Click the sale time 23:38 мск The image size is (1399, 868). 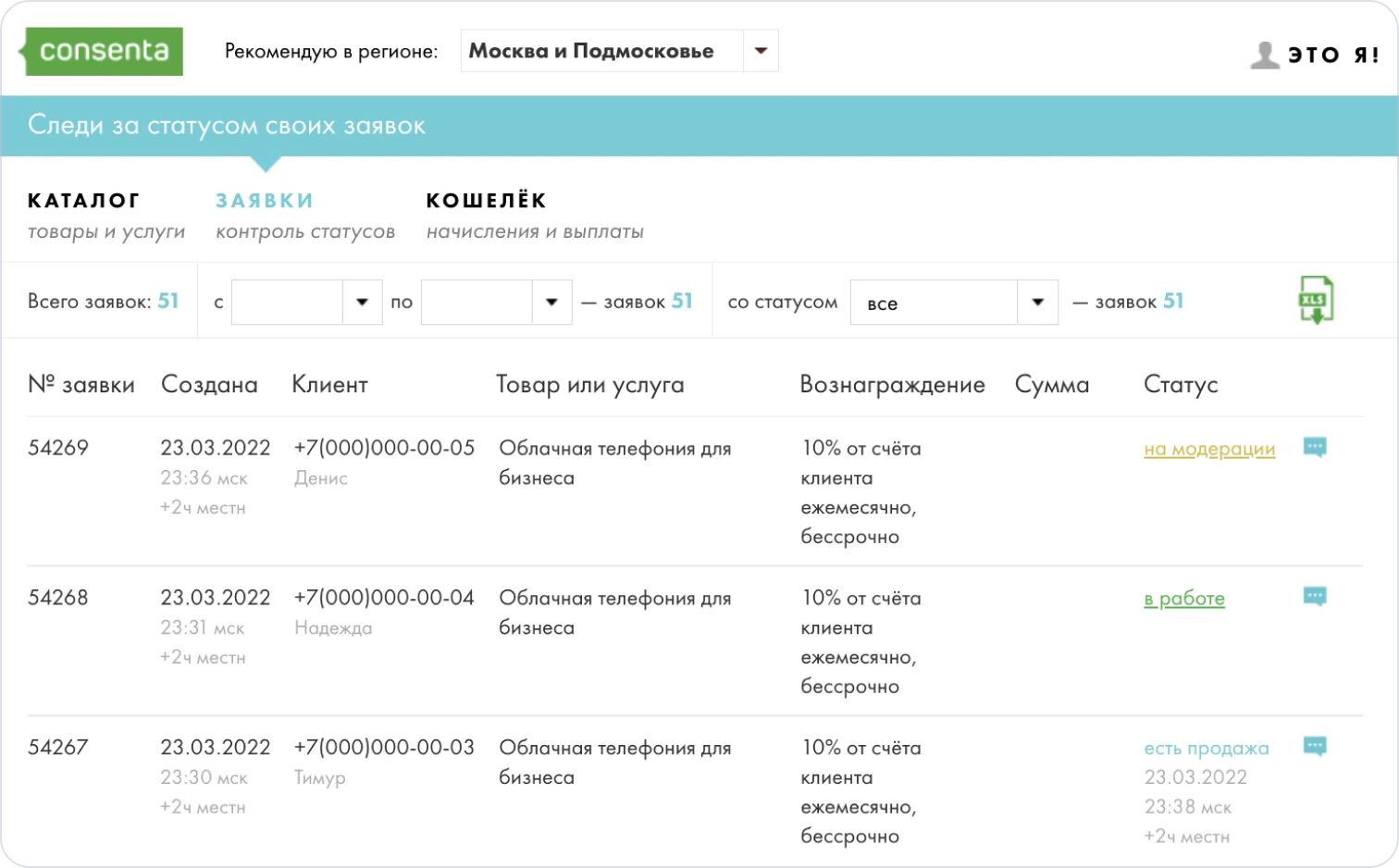coord(1188,807)
